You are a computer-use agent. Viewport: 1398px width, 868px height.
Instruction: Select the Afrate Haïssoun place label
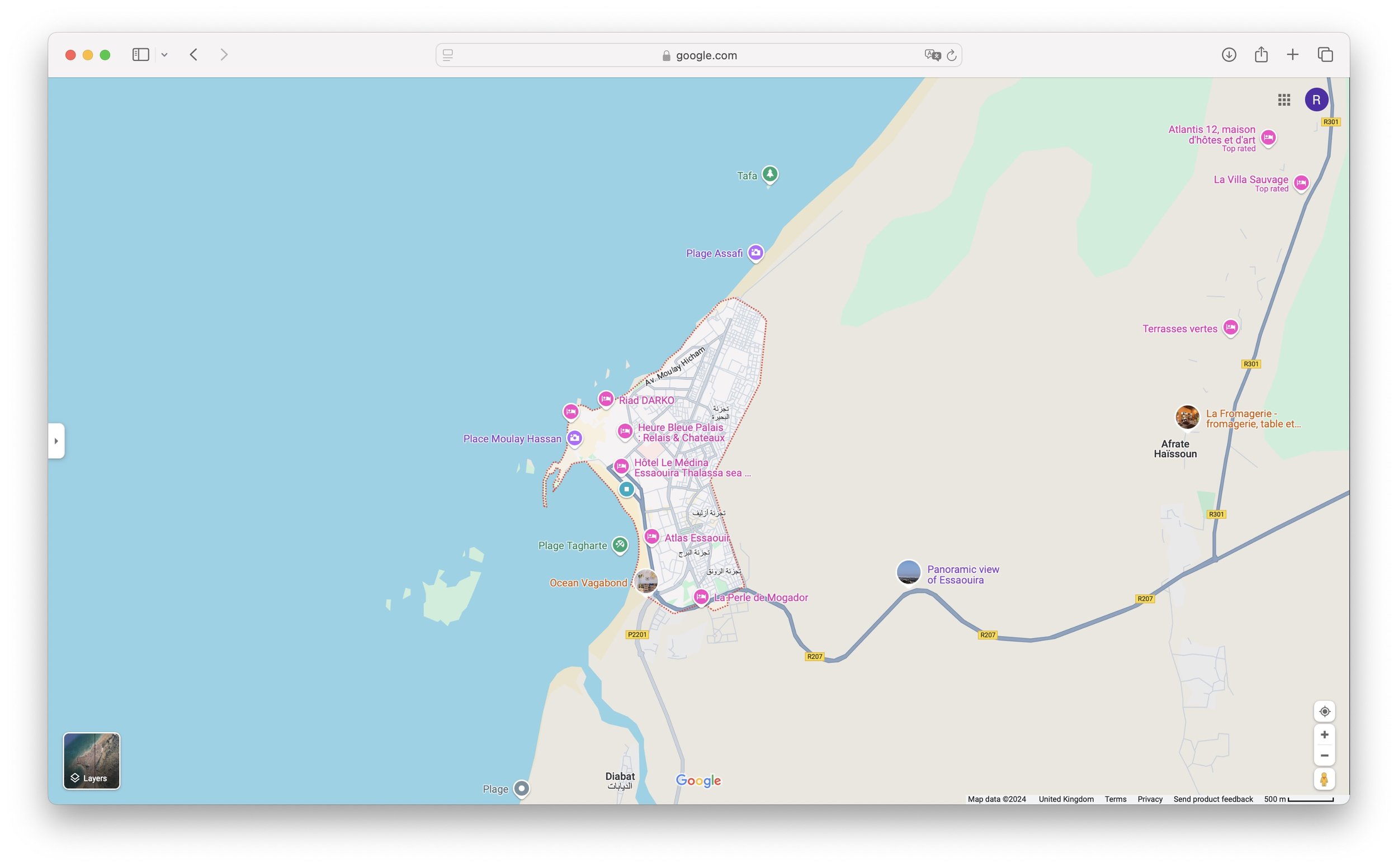click(1174, 449)
